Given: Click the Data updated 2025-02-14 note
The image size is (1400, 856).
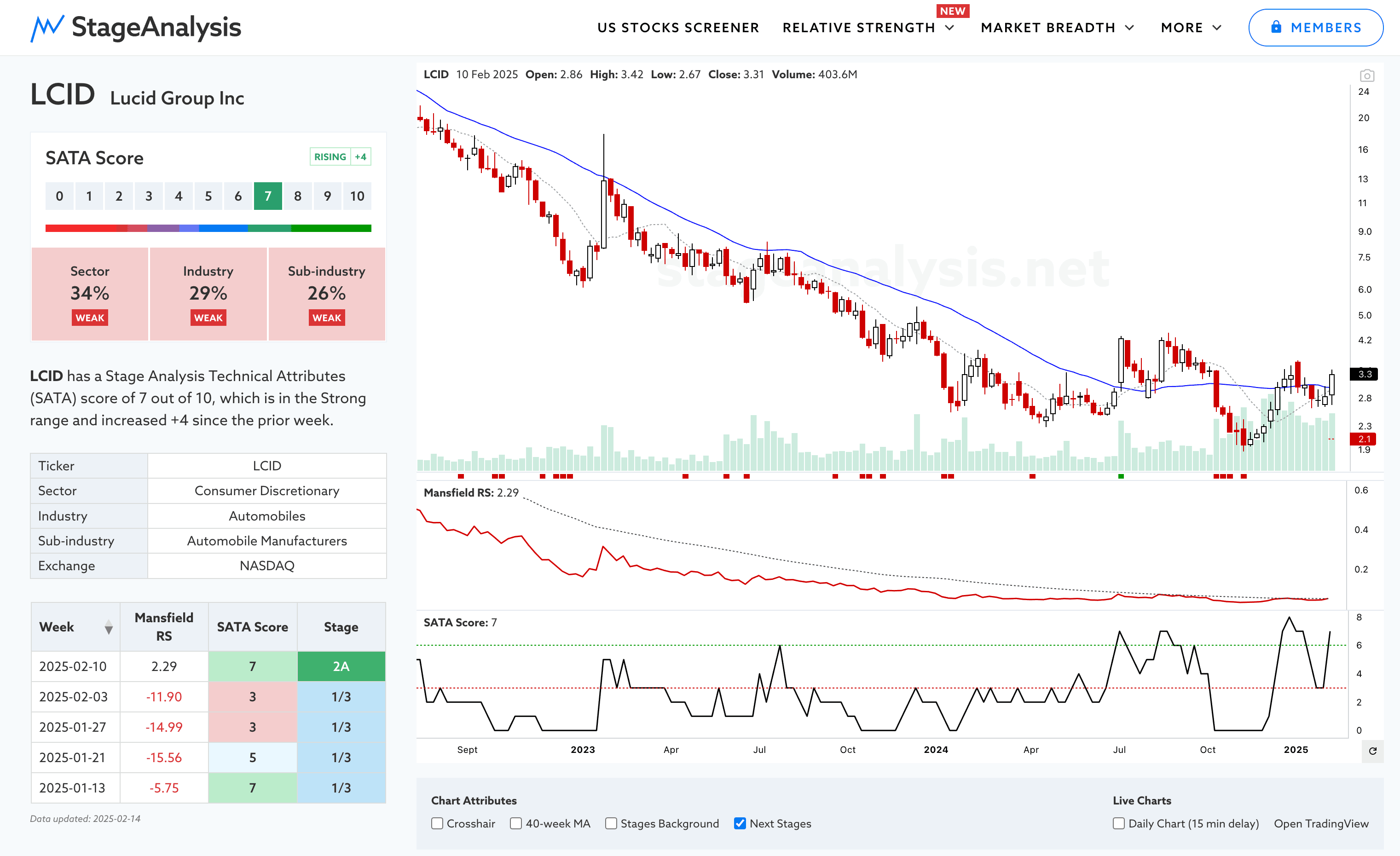Looking at the screenshot, I should 85,819.
